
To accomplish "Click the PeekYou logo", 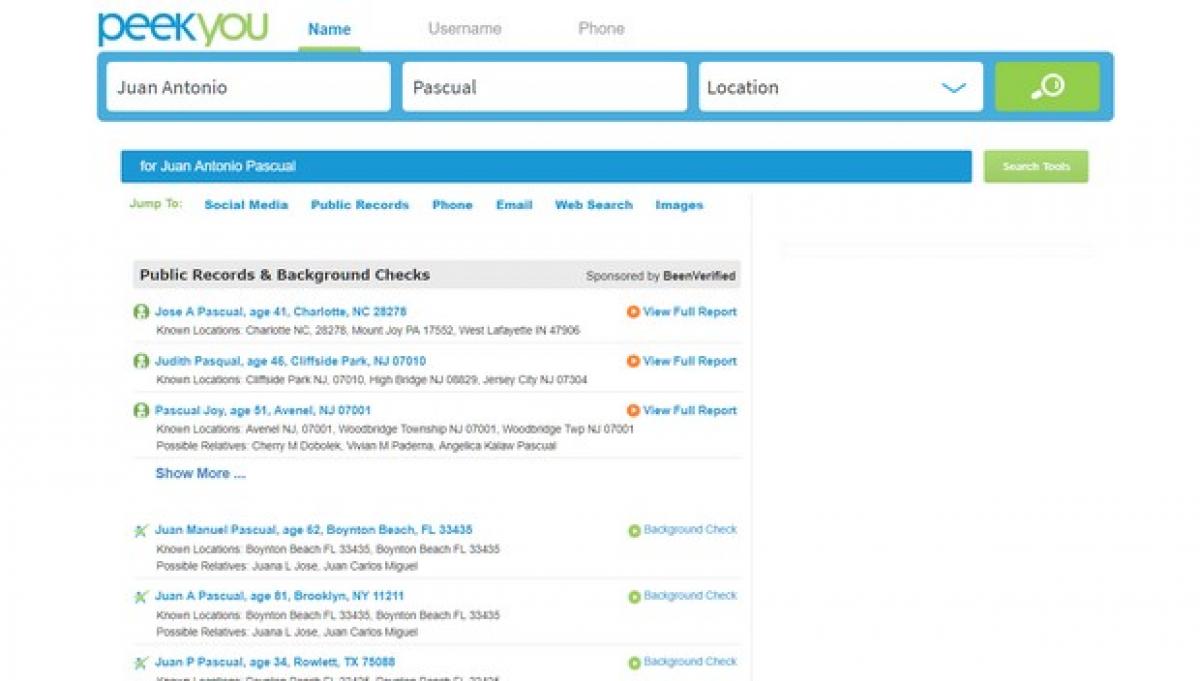I will click(x=183, y=27).
